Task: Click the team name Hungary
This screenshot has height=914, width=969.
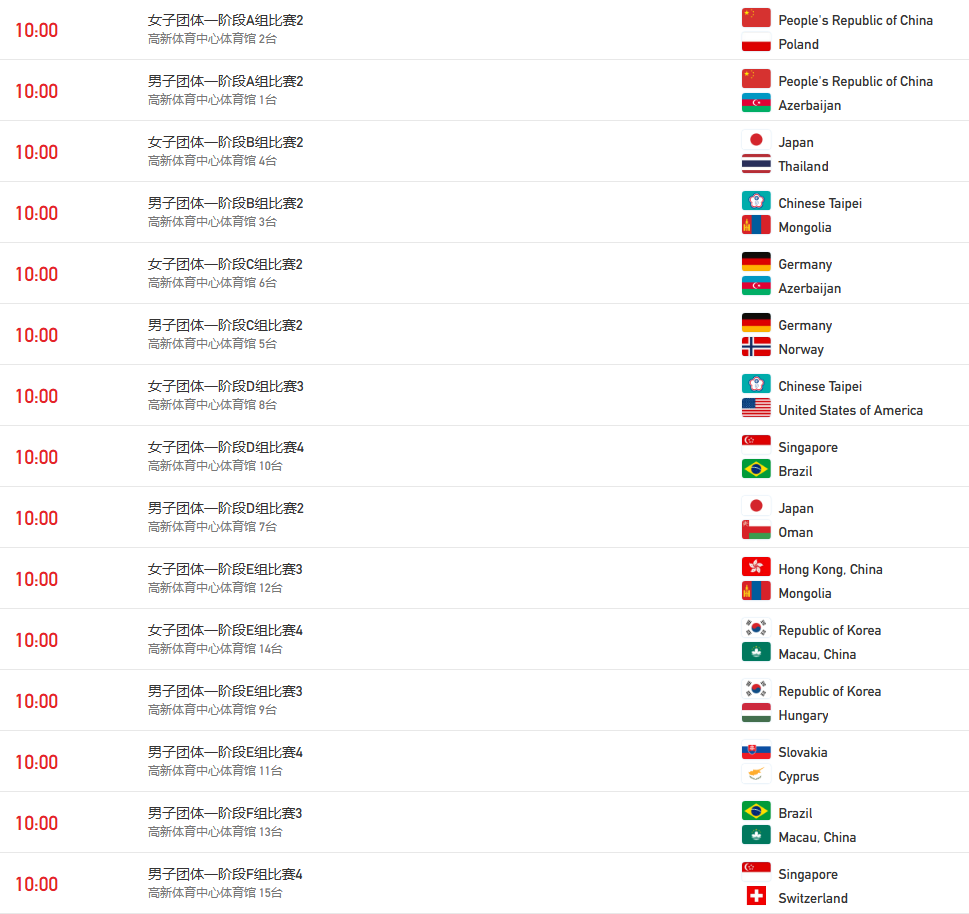Action: [x=803, y=715]
